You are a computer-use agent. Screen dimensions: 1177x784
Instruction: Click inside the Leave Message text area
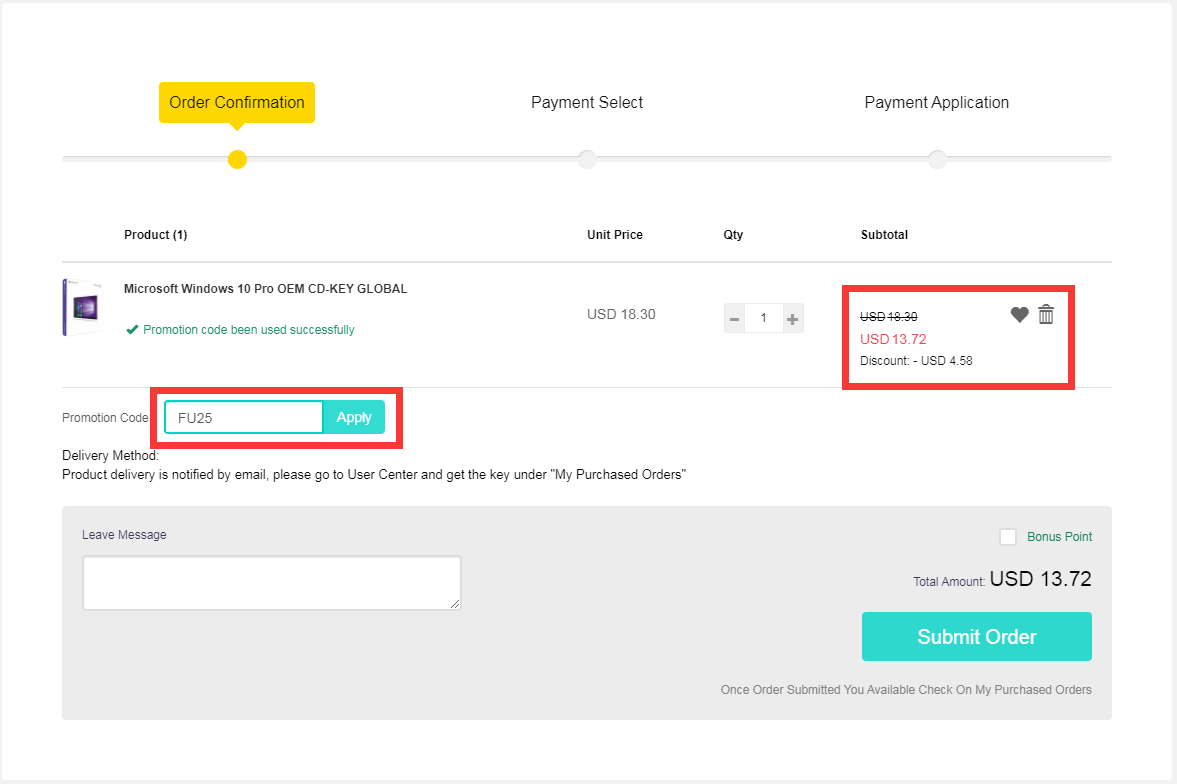pos(271,583)
